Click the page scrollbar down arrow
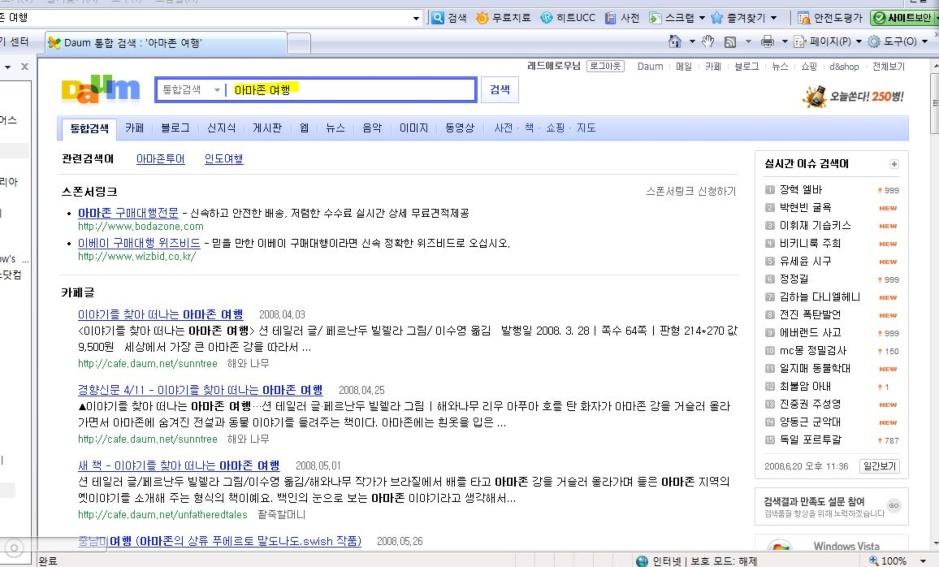Image resolution: width=939 pixels, height=567 pixels. pos(934,544)
